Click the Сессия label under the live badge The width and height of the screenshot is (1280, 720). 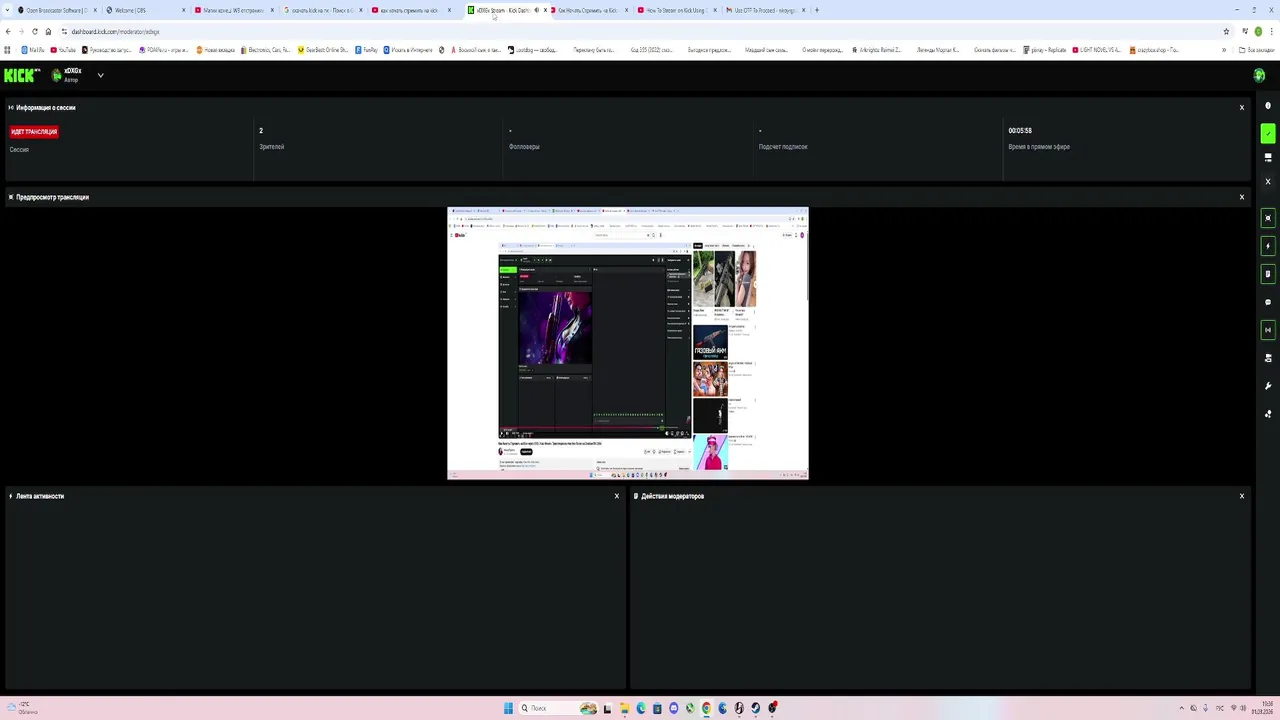[19, 150]
